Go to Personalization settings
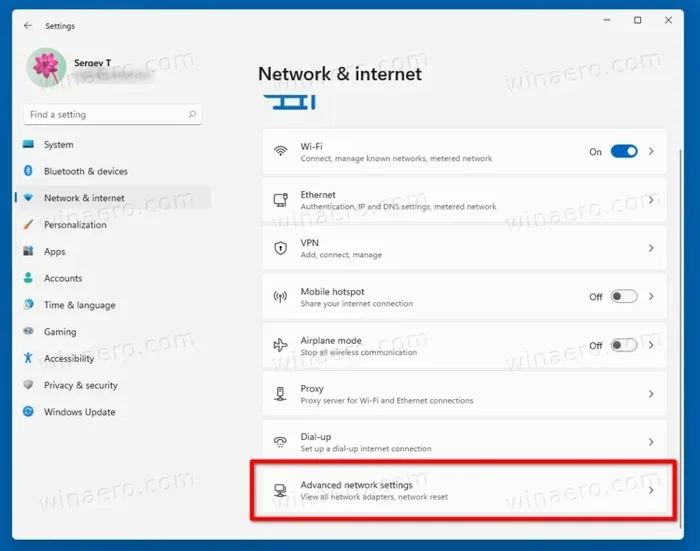Viewport: 700px width, 551px height. [112, 225]
